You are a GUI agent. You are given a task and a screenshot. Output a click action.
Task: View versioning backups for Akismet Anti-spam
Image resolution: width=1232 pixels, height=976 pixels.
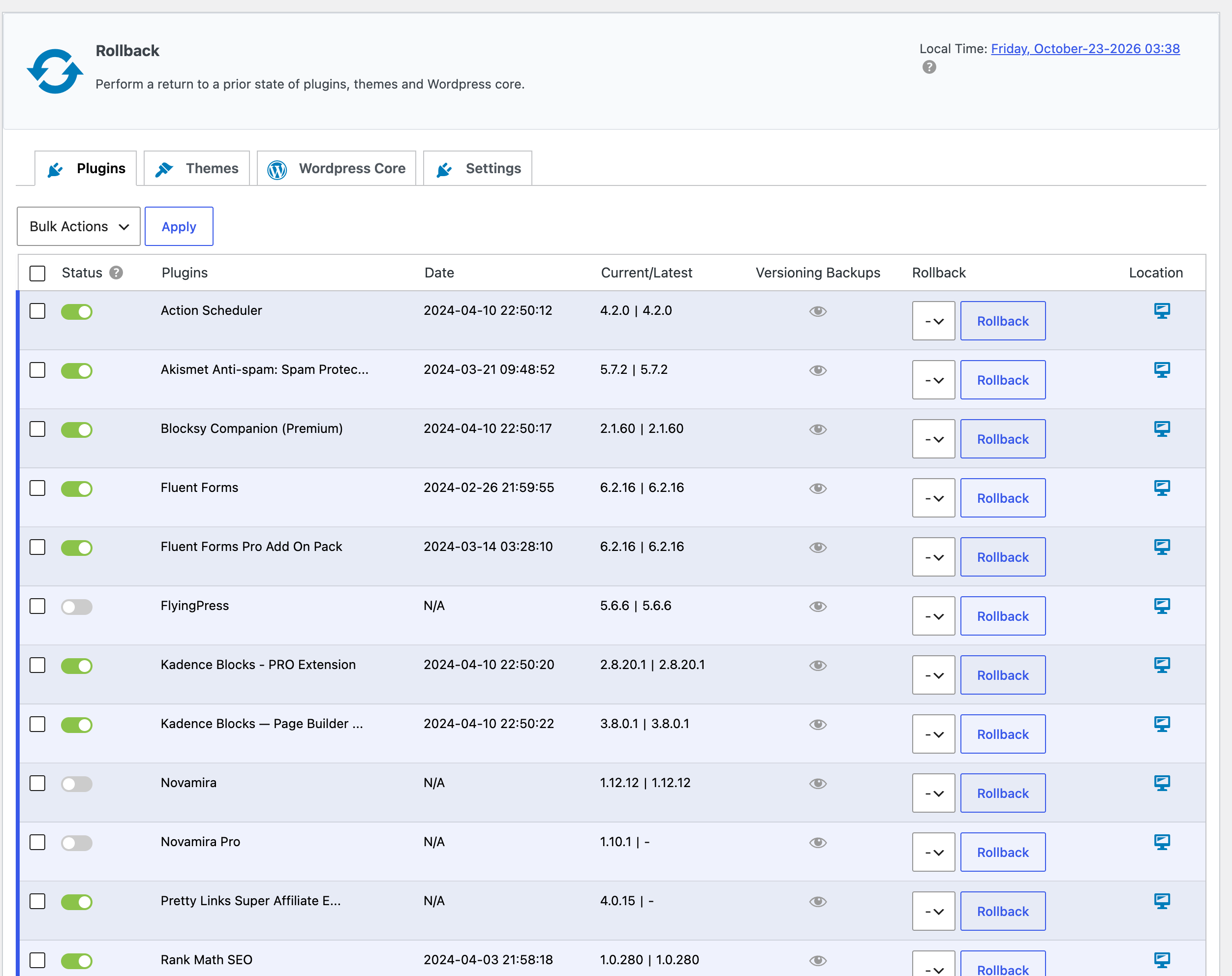click(818, 370)
